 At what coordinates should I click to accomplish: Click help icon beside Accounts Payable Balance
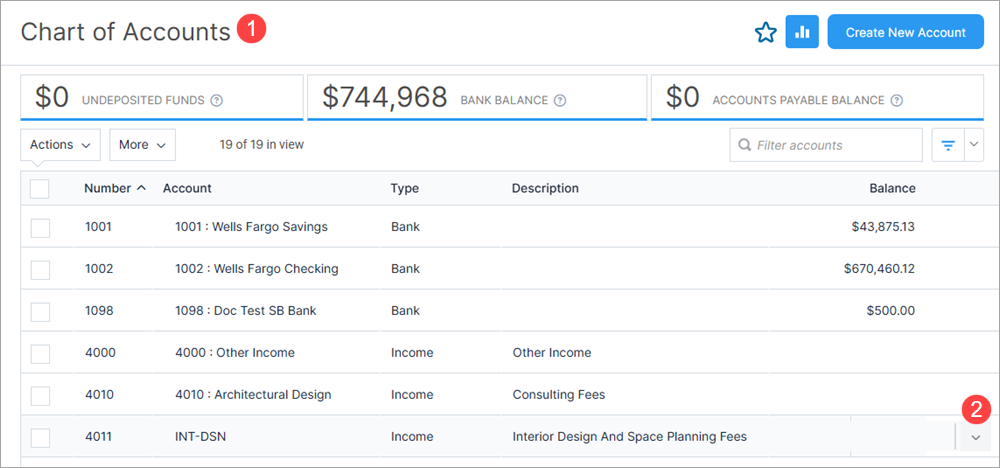pos(897,100)
